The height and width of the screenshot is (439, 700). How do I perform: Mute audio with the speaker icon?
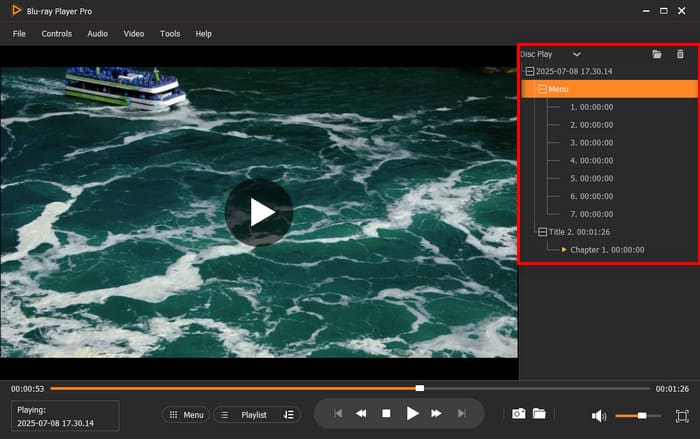point(599,416)
